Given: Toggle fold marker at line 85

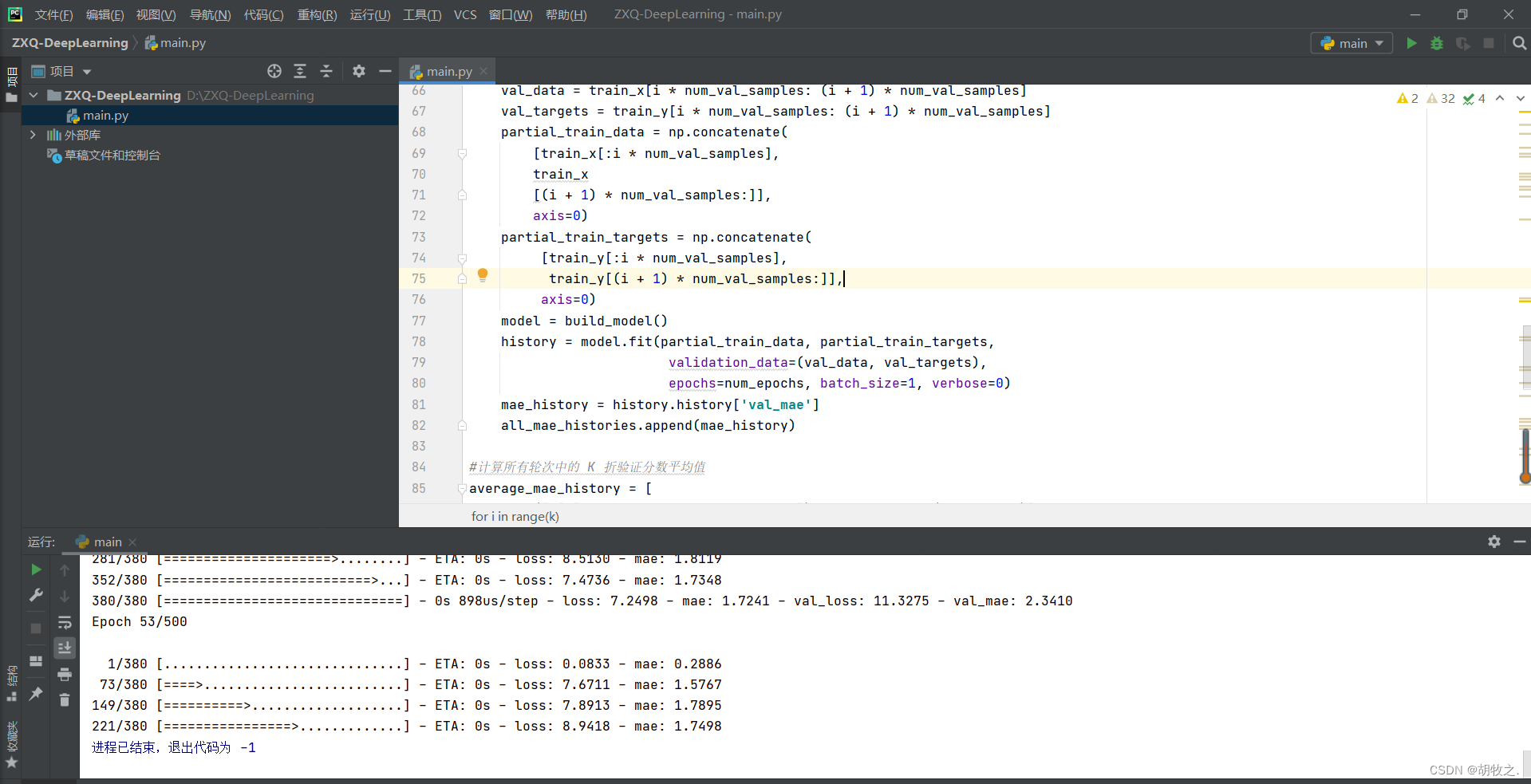Looking at the screenshot, I should tap(462, 488).
